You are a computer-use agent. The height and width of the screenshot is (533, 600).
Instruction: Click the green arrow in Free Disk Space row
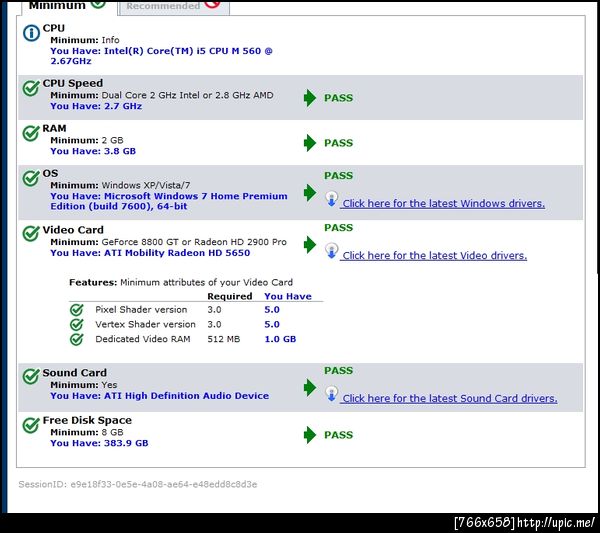pyautogui.click(x=310, y=435)
